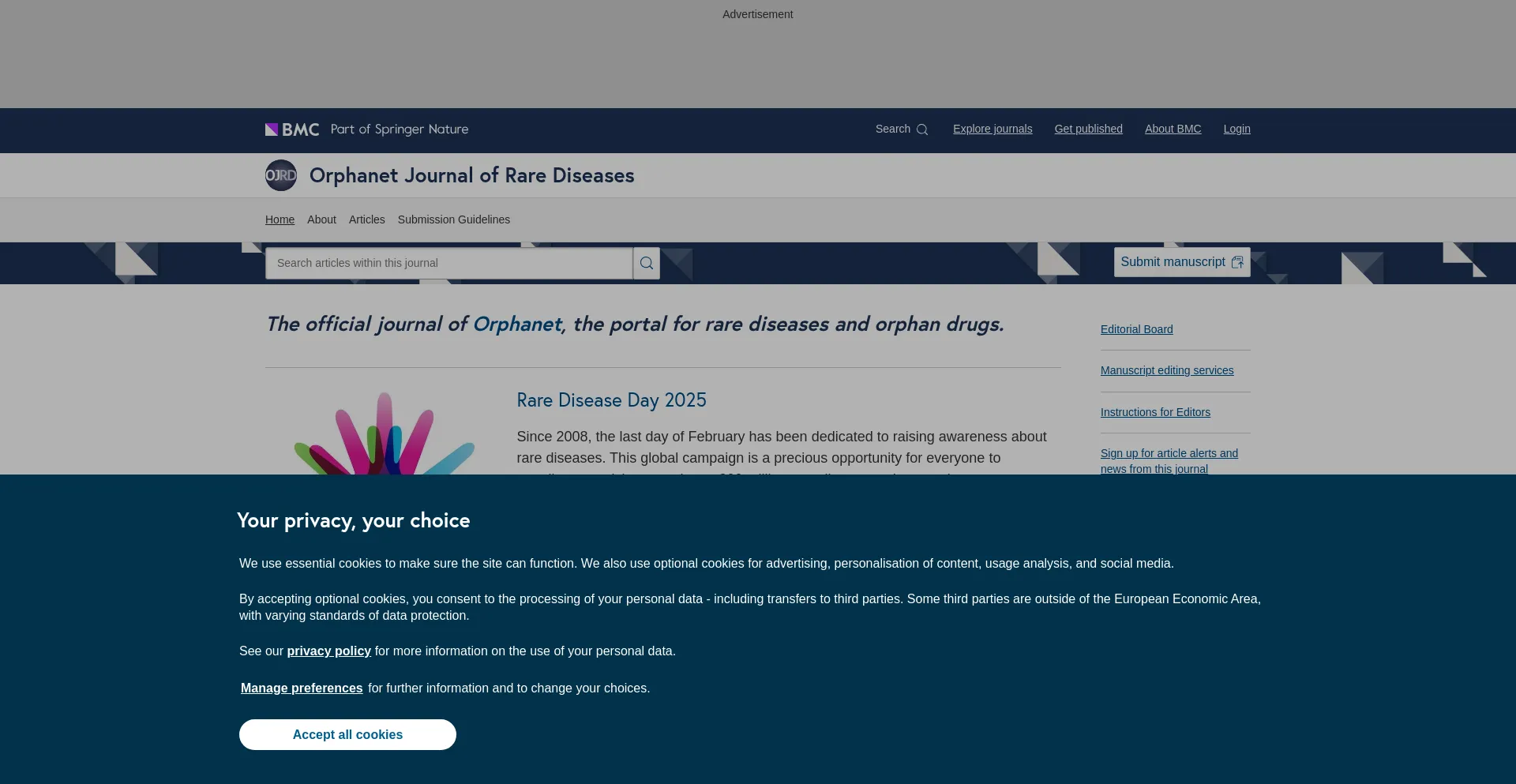This screenshot has width=1516, height=784.
Task: Click the BMC logo in header
Action: 292,129
